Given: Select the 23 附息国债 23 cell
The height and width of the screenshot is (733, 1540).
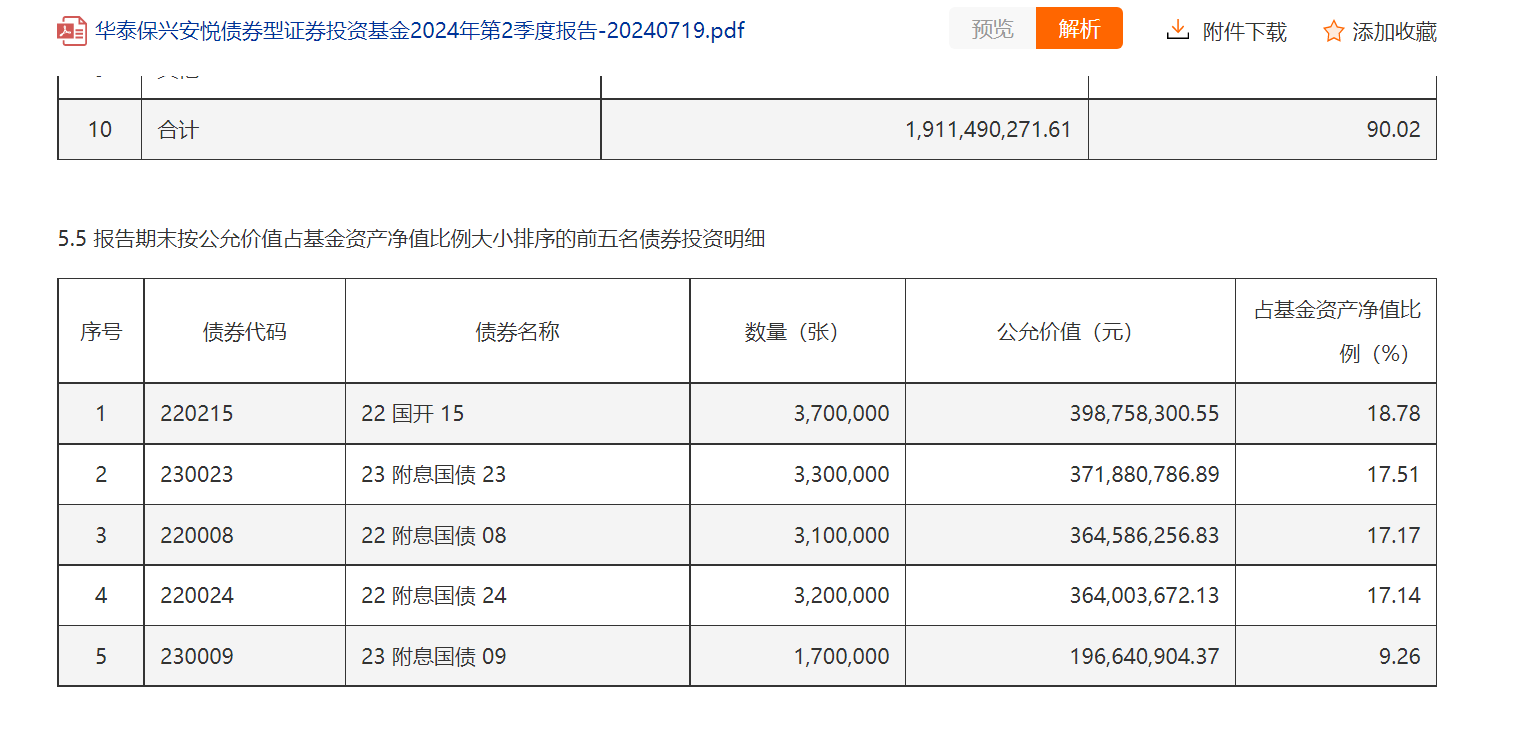Looking at the screenshot, I should 434,475.
